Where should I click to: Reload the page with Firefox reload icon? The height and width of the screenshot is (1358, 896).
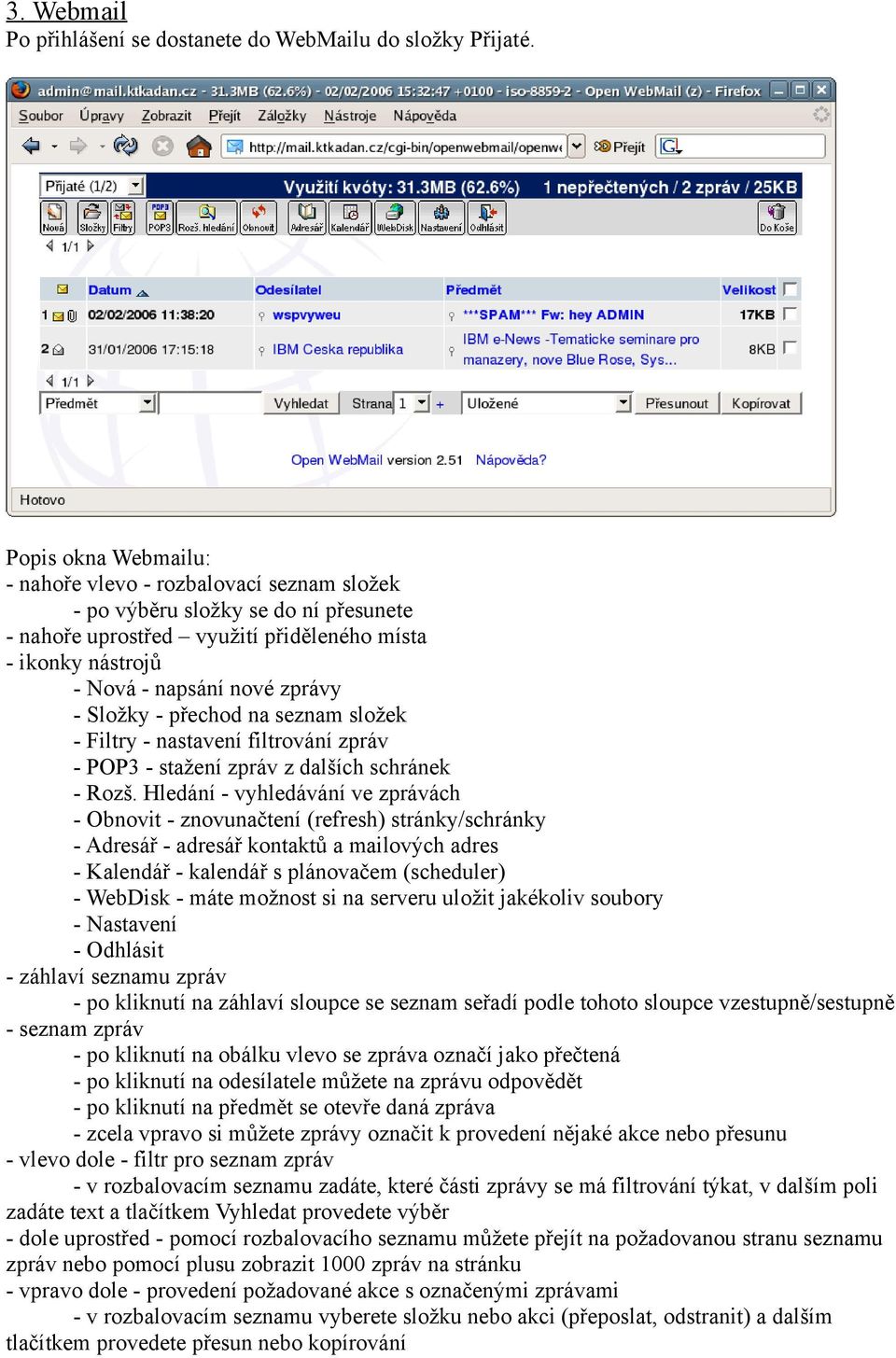(125, 146)
